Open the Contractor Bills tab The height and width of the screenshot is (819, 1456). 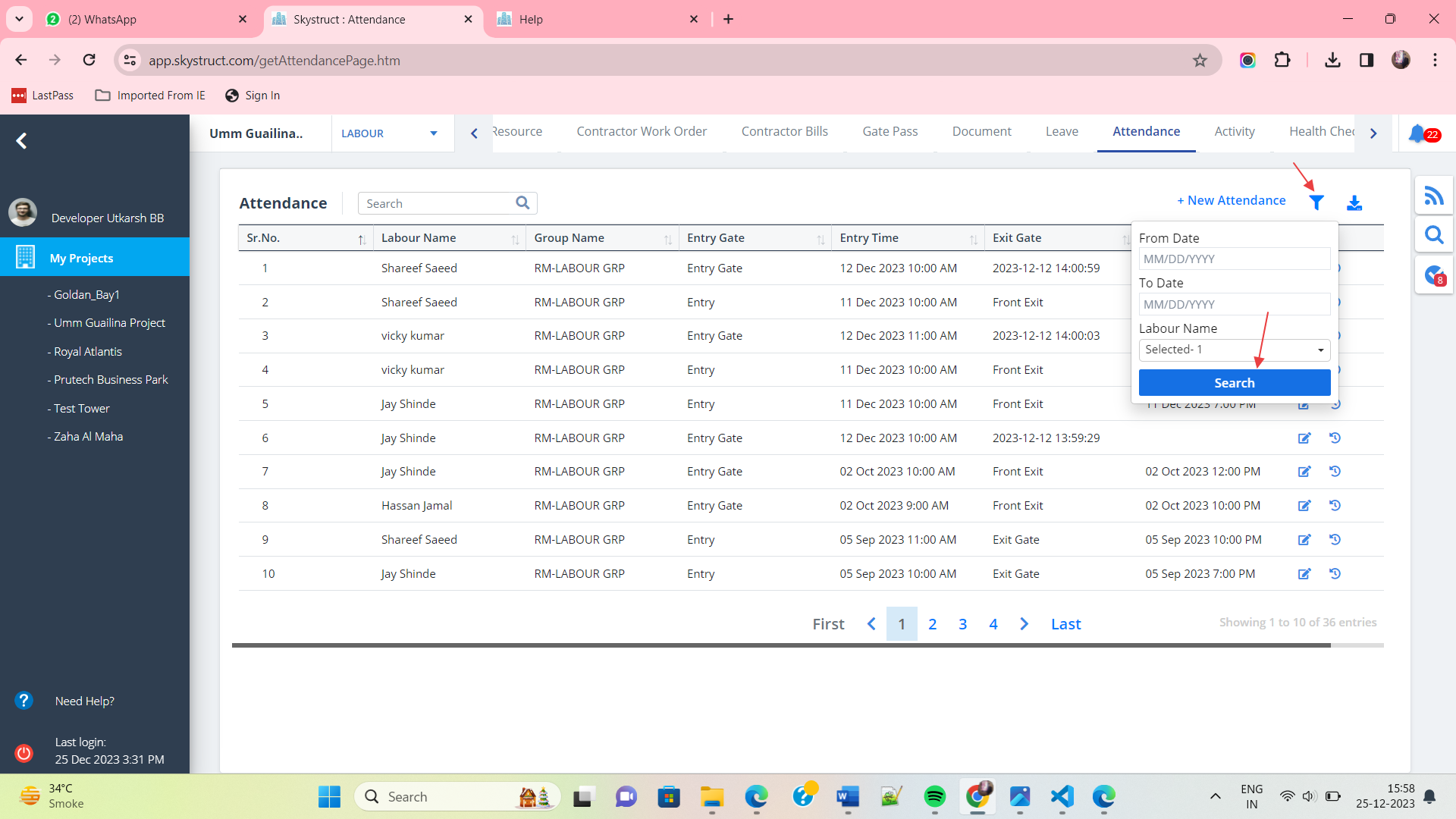(x=784, y=131)
